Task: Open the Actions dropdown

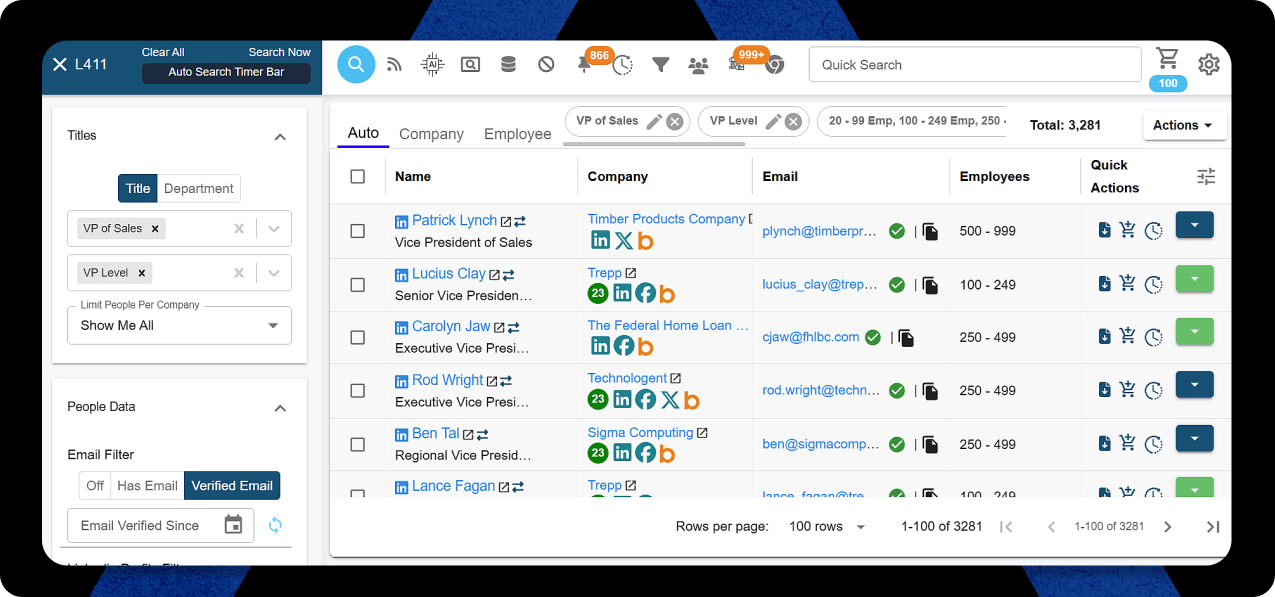Action: [1184, 125]
